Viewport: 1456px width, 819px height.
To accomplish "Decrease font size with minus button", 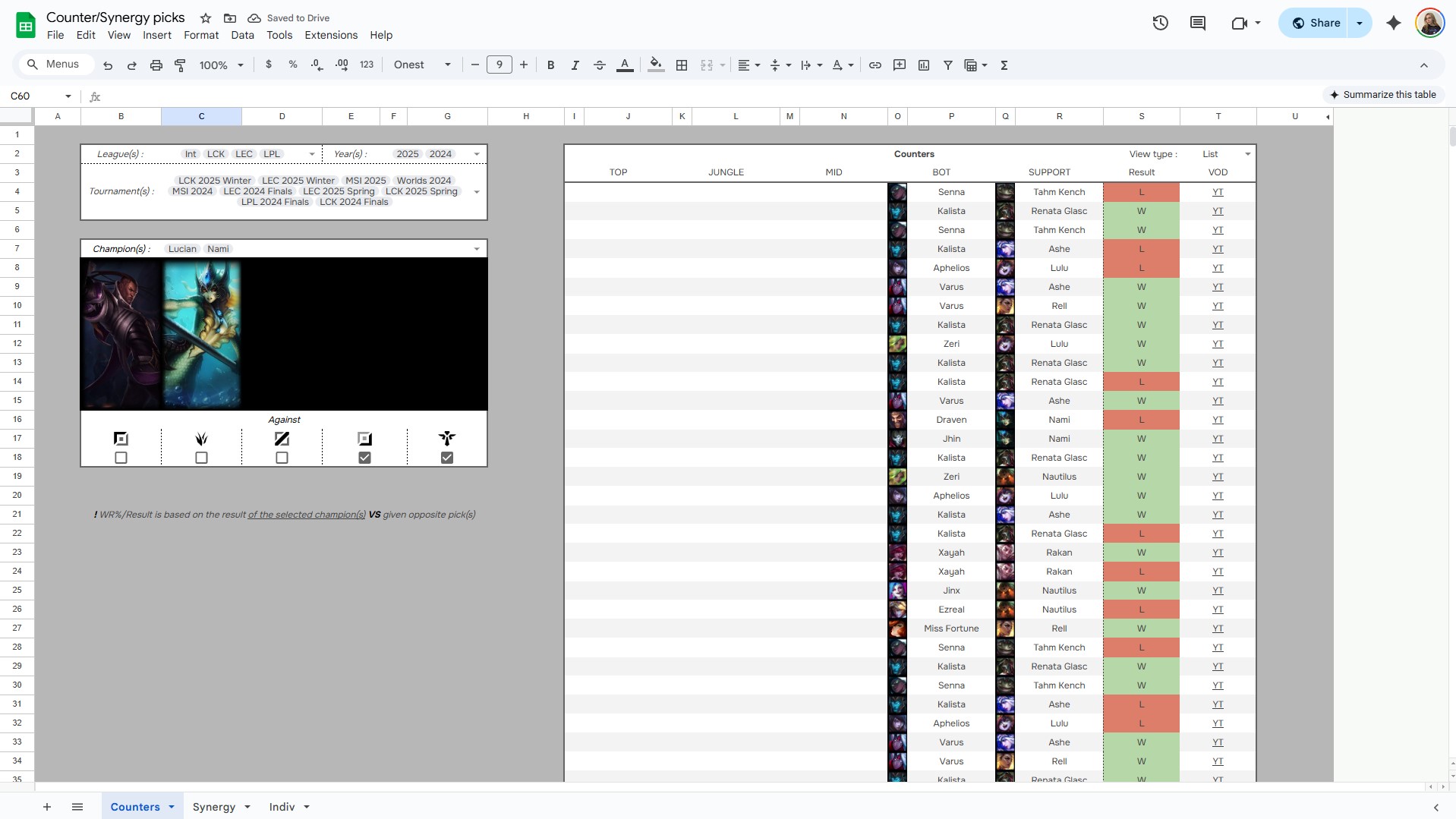I will (x=475, y=65).
